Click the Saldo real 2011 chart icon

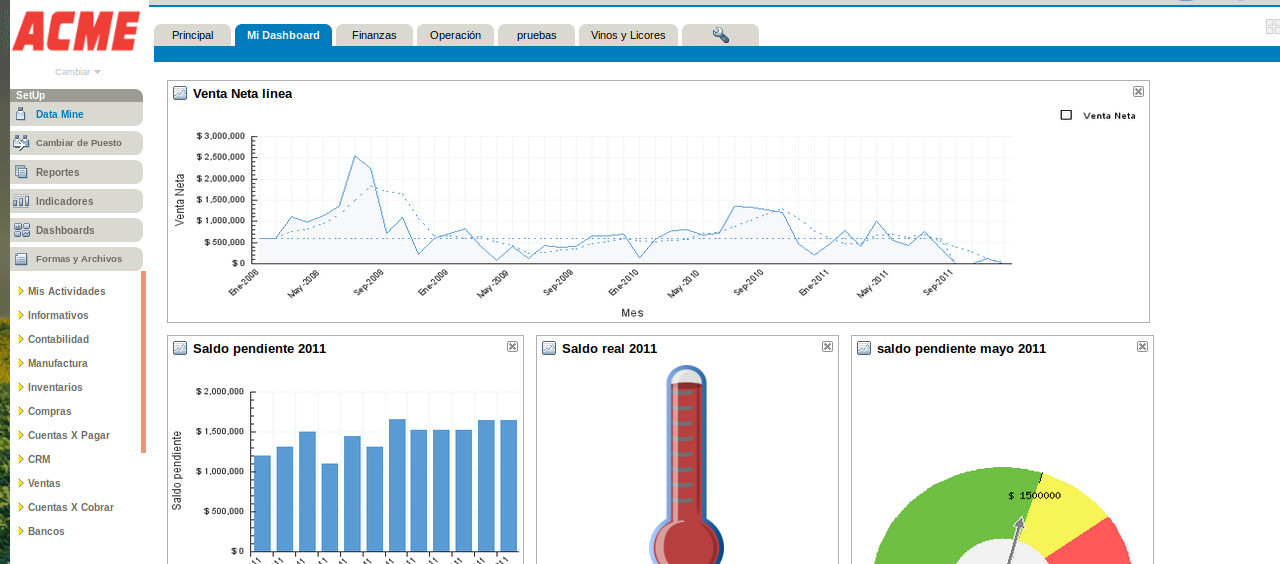(x=549, y=348)
